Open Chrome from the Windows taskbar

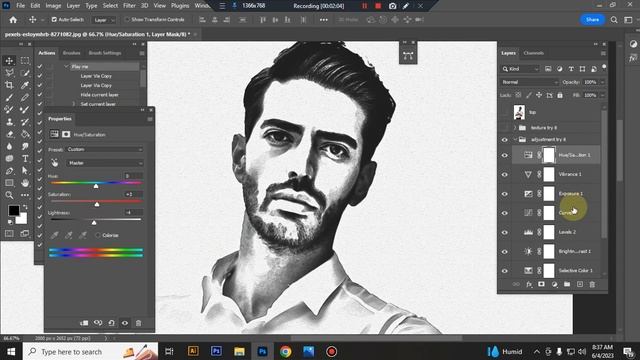286,351
